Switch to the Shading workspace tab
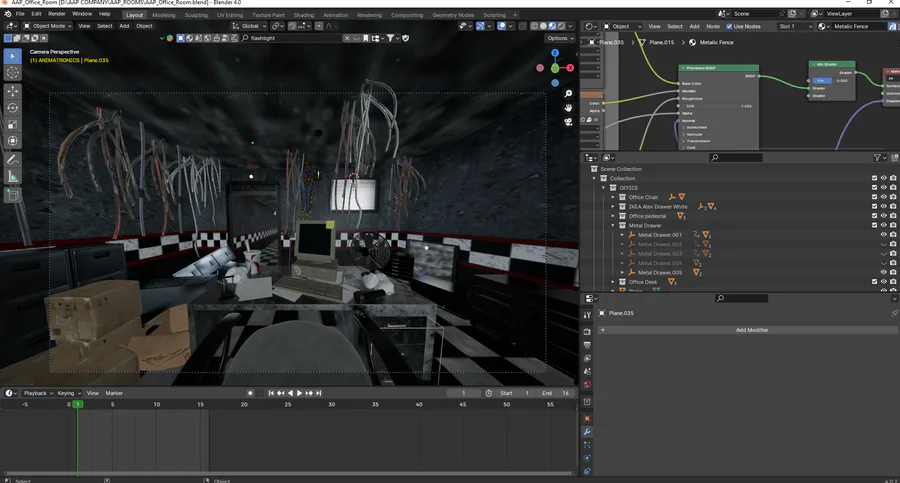 tap(304, 15)
